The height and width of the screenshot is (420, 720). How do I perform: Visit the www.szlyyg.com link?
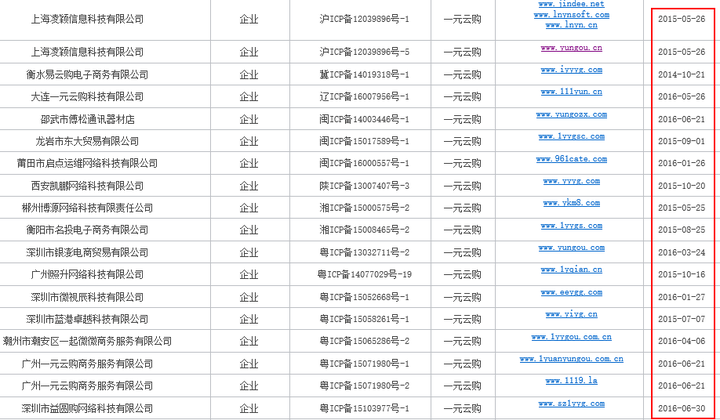(571, 404)
